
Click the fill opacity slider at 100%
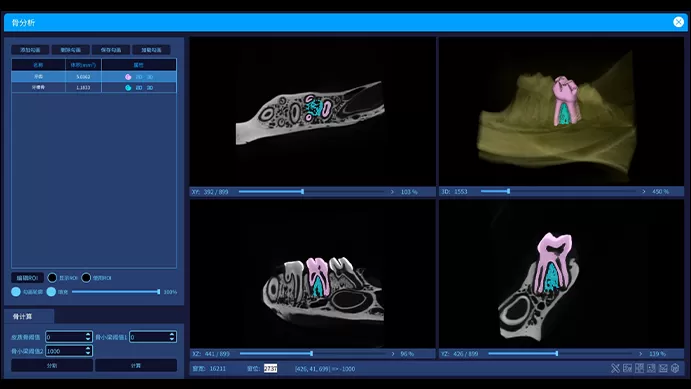click(x=159, y=292)
